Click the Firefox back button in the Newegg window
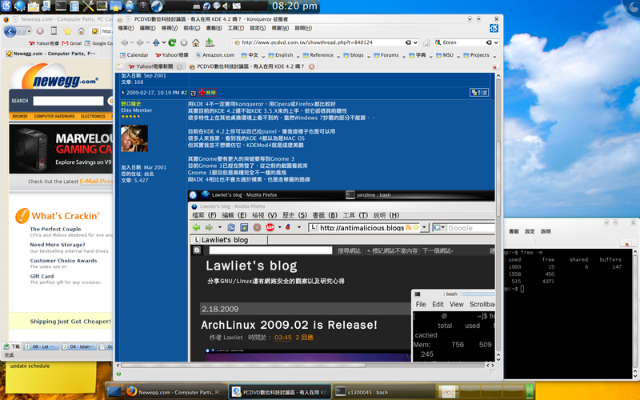Screen dimensions: 640x400 click(x=10, y=31)
